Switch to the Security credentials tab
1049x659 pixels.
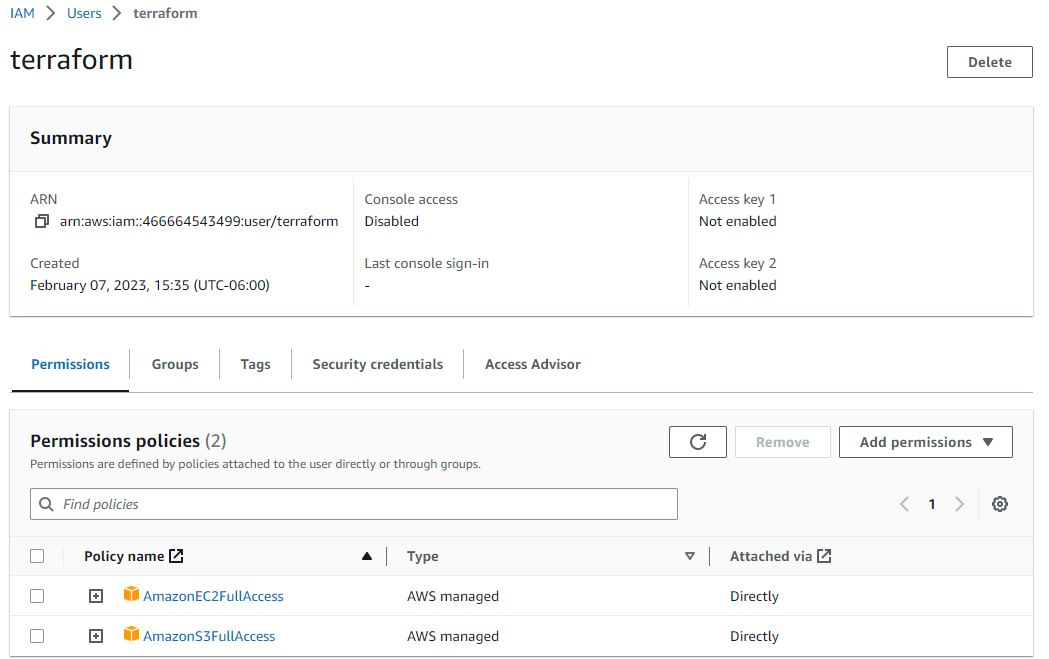pyautogui.click(x=377, y=364)
